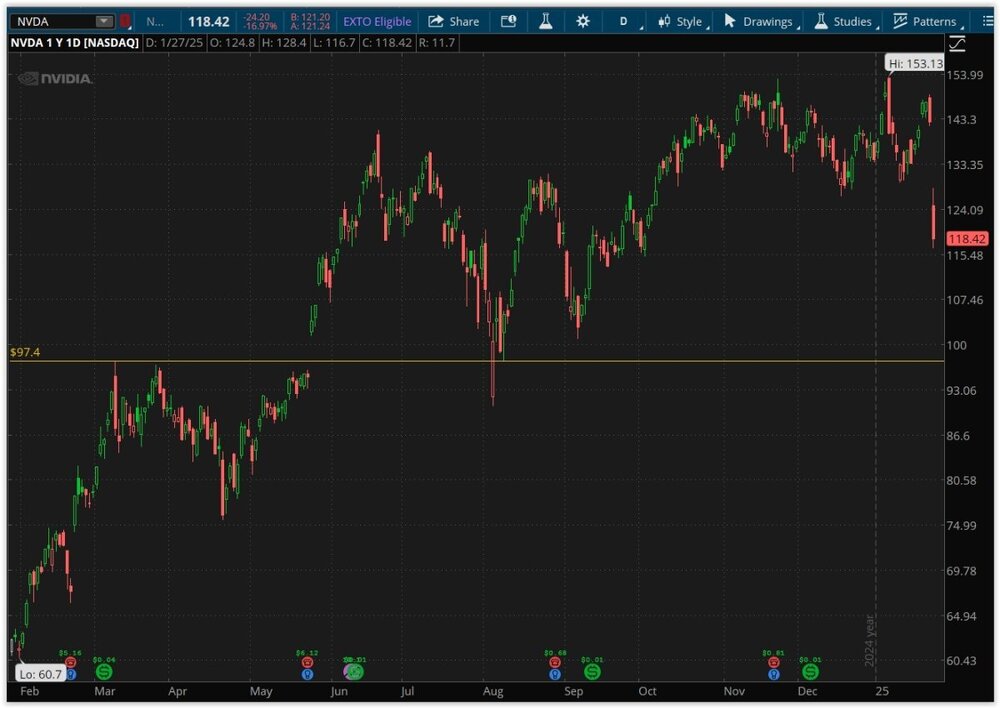Open the Drawings menu
Screen dimensions: 1000x708
(759, 21)
